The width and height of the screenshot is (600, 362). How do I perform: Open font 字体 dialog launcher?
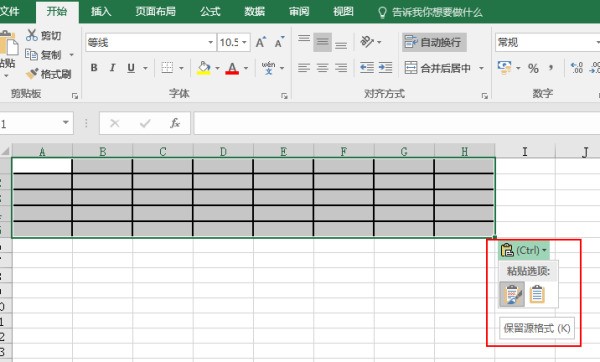pyautogui.click(x=284, y=96)
